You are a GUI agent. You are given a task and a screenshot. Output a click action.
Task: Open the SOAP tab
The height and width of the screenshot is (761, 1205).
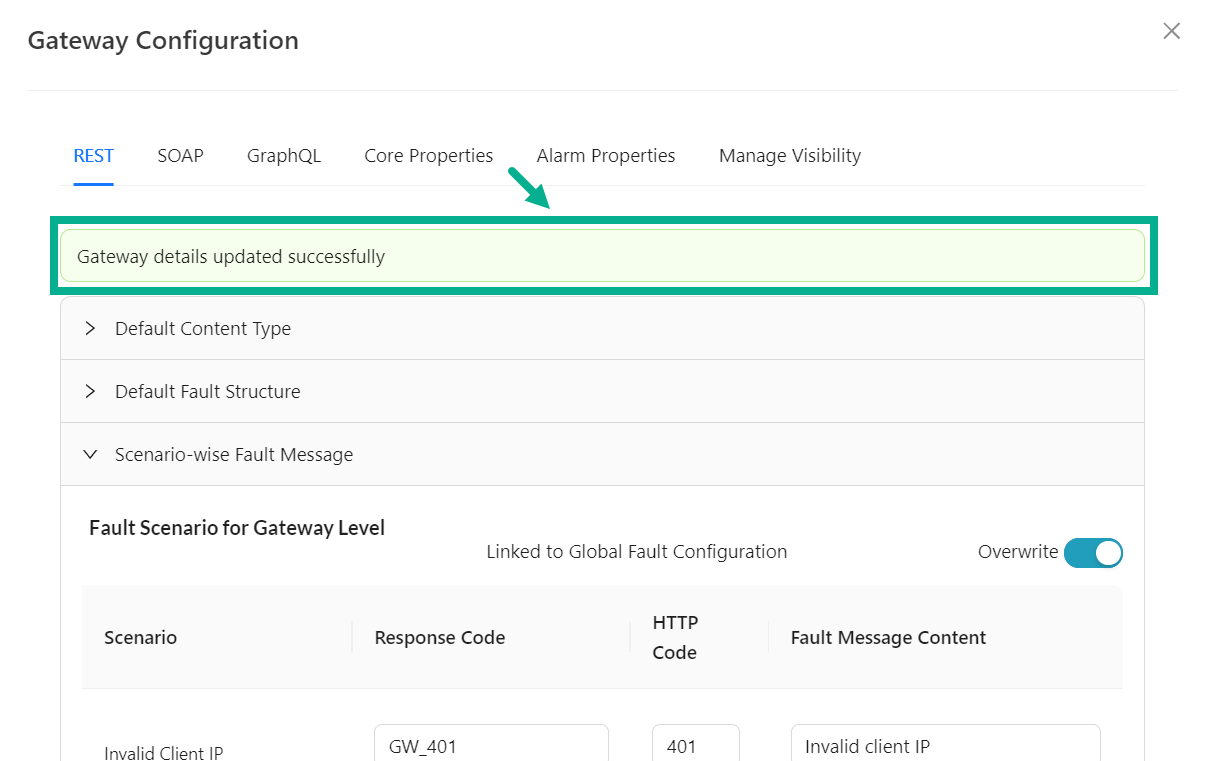pos(180,156)
